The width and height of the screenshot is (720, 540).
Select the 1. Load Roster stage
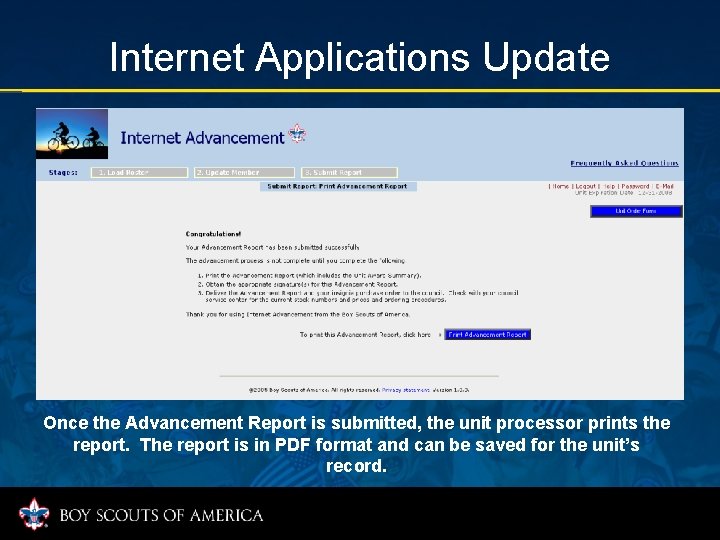[140, 173]
